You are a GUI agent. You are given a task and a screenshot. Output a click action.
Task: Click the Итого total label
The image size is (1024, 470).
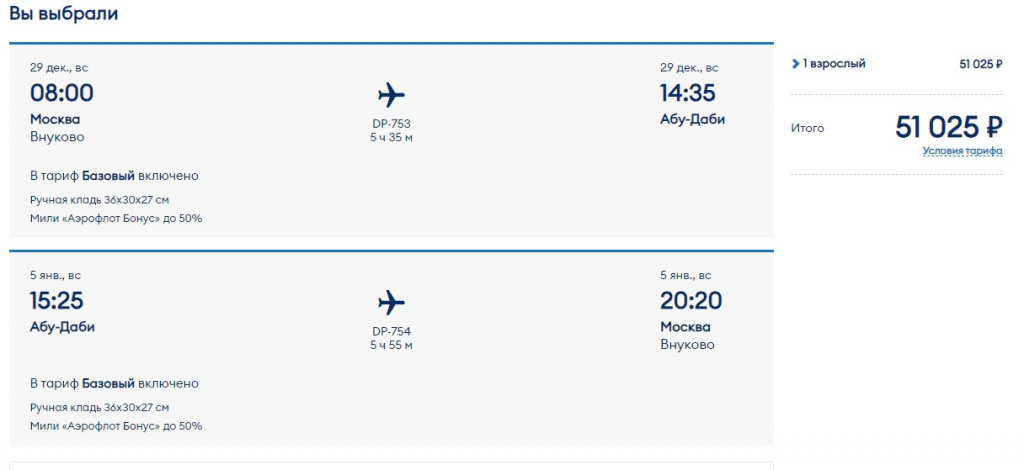point(807,129)
